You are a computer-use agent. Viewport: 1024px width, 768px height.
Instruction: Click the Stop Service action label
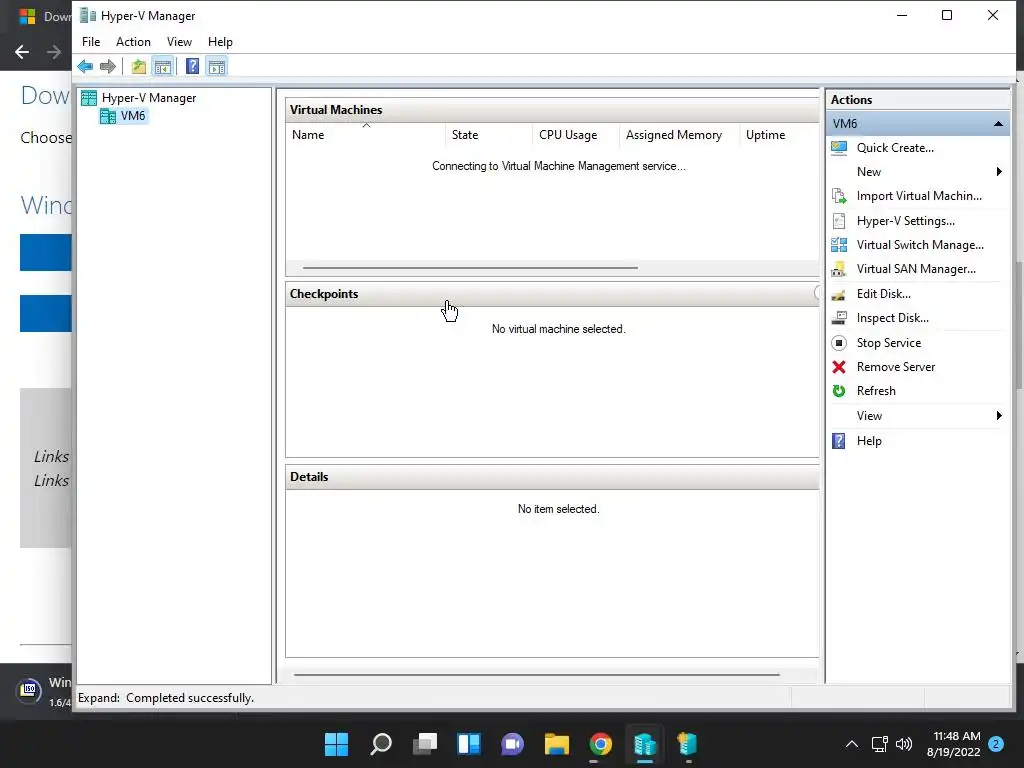pos(888,343)
